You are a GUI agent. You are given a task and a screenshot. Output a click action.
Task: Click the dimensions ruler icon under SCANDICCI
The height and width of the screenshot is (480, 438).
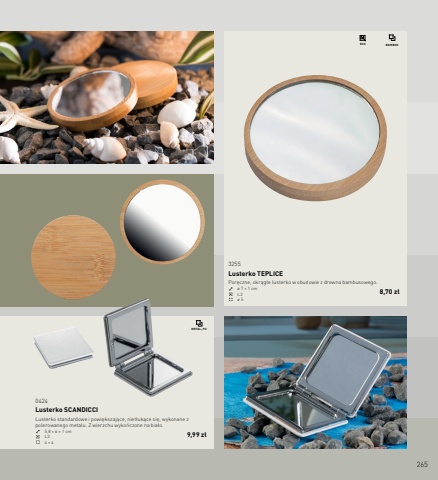tap(38, 431)
